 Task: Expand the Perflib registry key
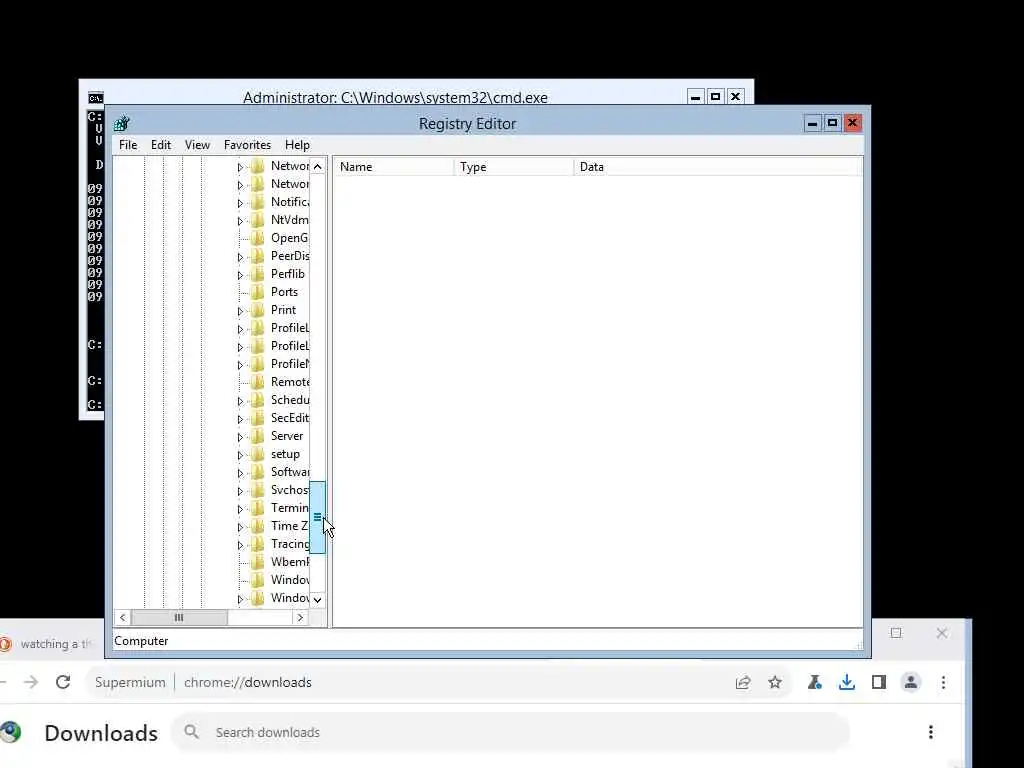240,275
